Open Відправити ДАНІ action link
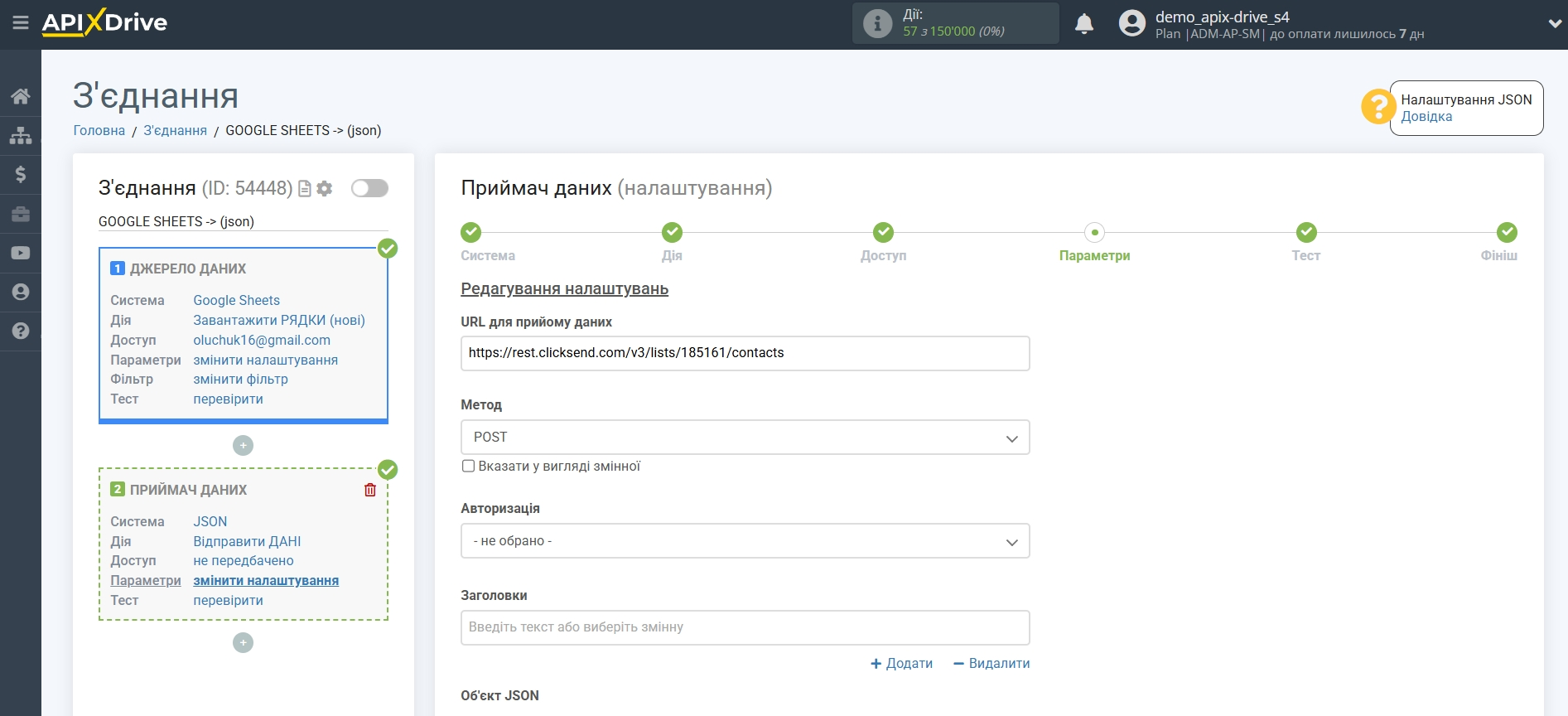Screen dimensions: 1568x716 (247, 541)
